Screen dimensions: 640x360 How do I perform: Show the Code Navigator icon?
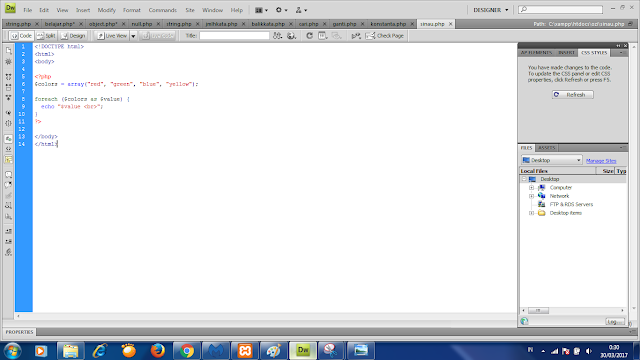pyautogui.click(x=9, y=62)
